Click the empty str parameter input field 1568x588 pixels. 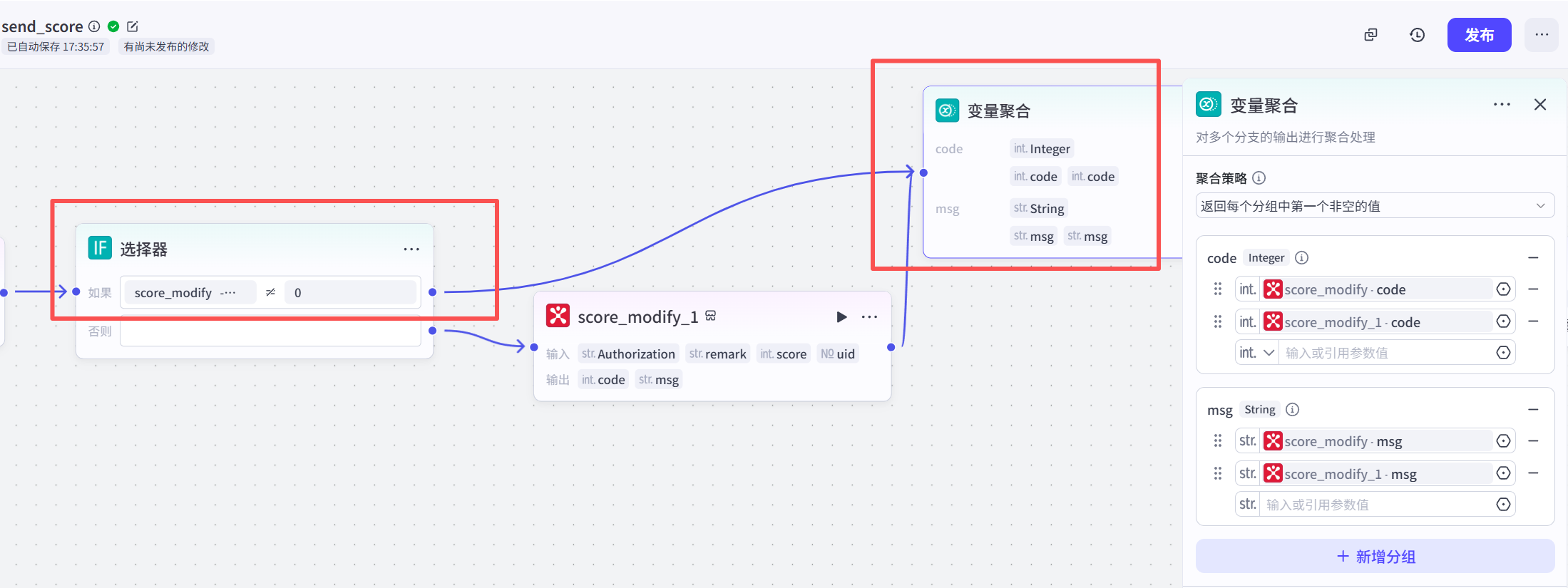pos(1376,505)
